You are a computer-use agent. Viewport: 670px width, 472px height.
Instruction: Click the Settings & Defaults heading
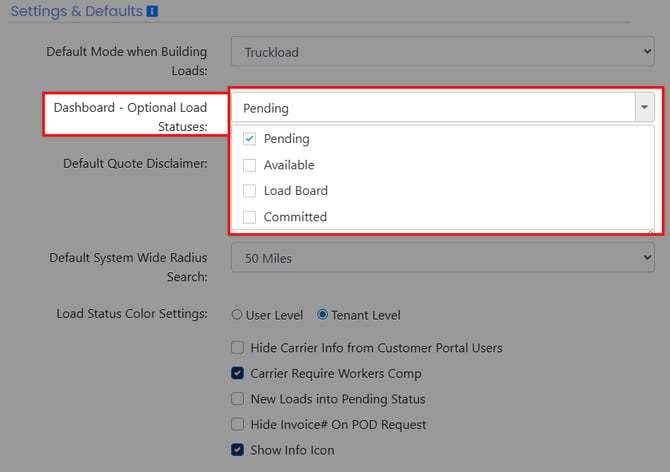click(76, 11)
